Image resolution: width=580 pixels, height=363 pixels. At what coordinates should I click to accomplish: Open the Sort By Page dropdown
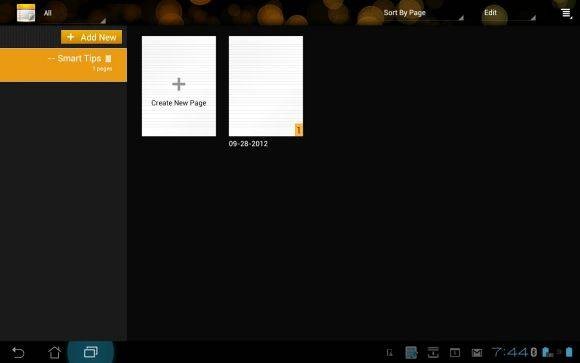pos(423,13)
